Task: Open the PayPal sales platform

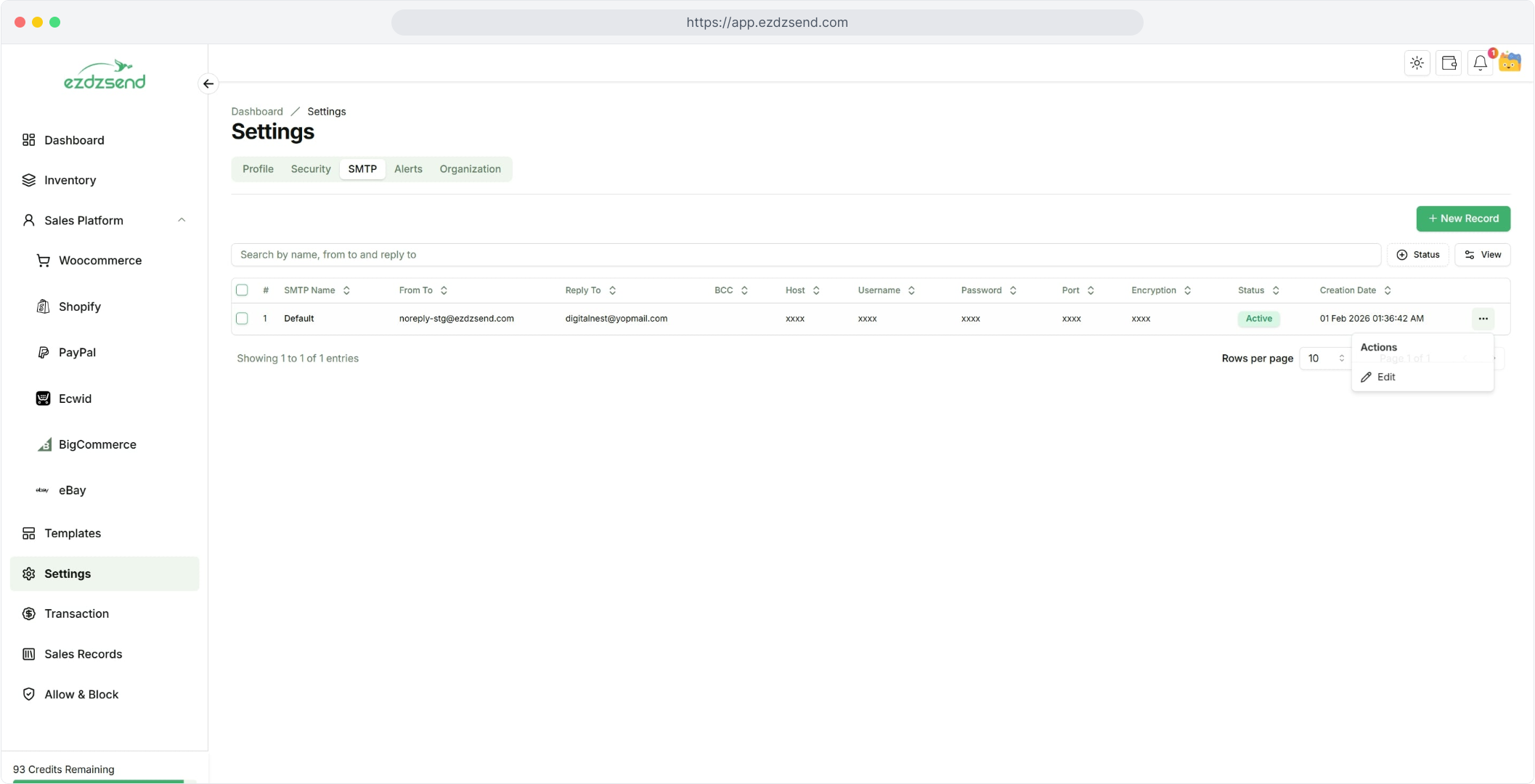Action: [x=77, y=352]
